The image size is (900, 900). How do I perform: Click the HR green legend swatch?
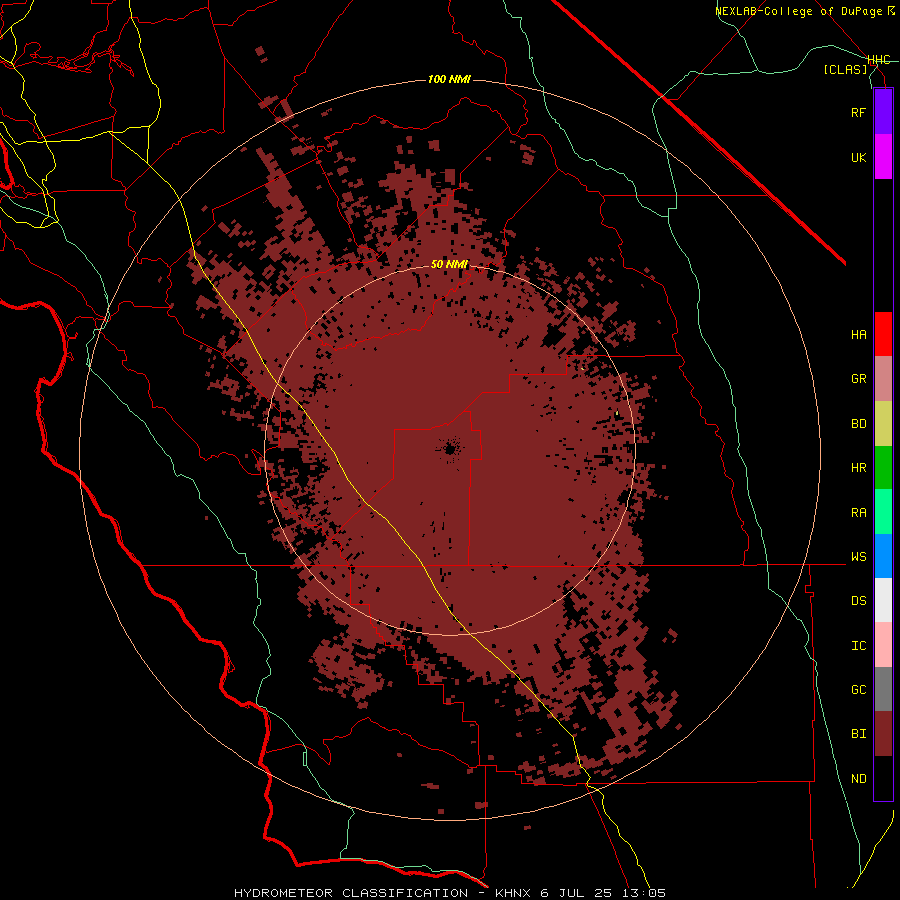point(883,467)
